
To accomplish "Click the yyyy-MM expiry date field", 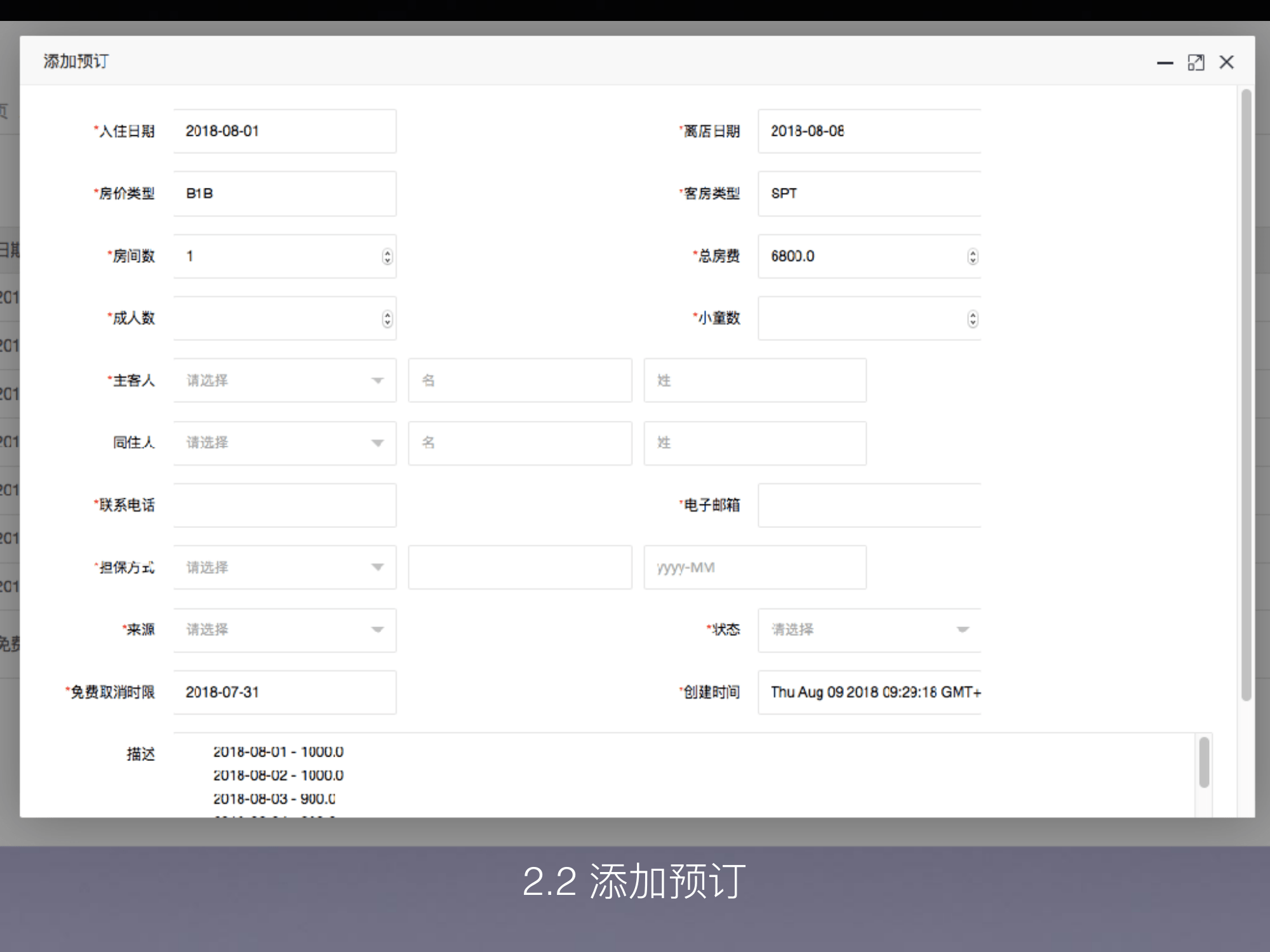I will pyautogui.click(x=754, y=567).
